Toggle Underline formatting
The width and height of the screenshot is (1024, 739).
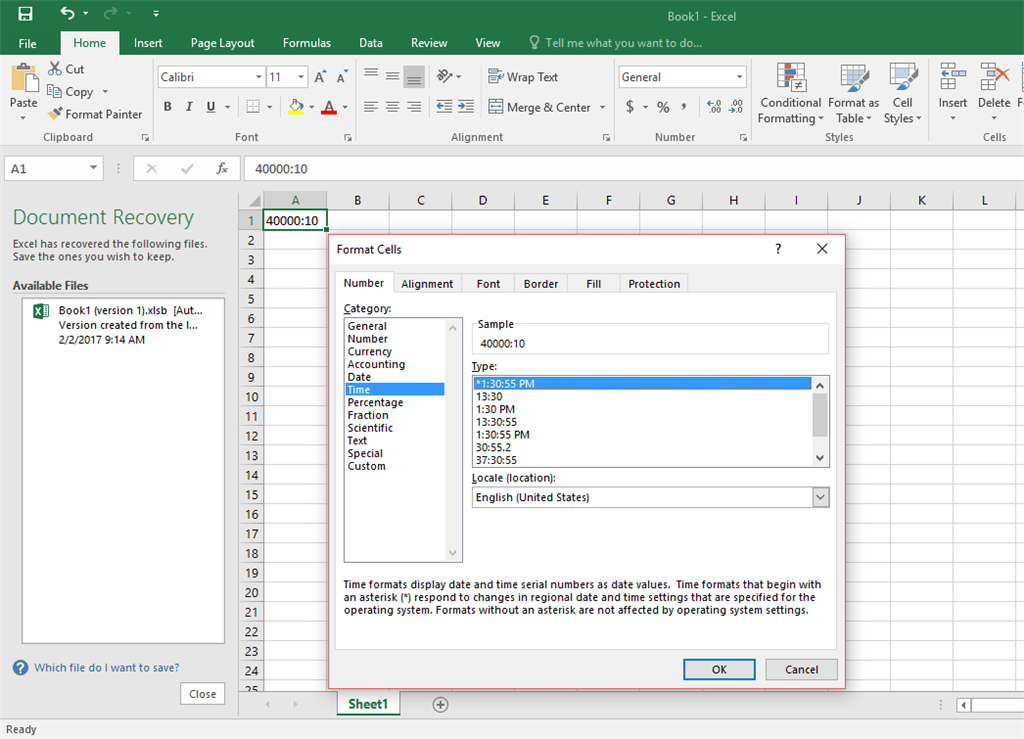coord(210,106)
